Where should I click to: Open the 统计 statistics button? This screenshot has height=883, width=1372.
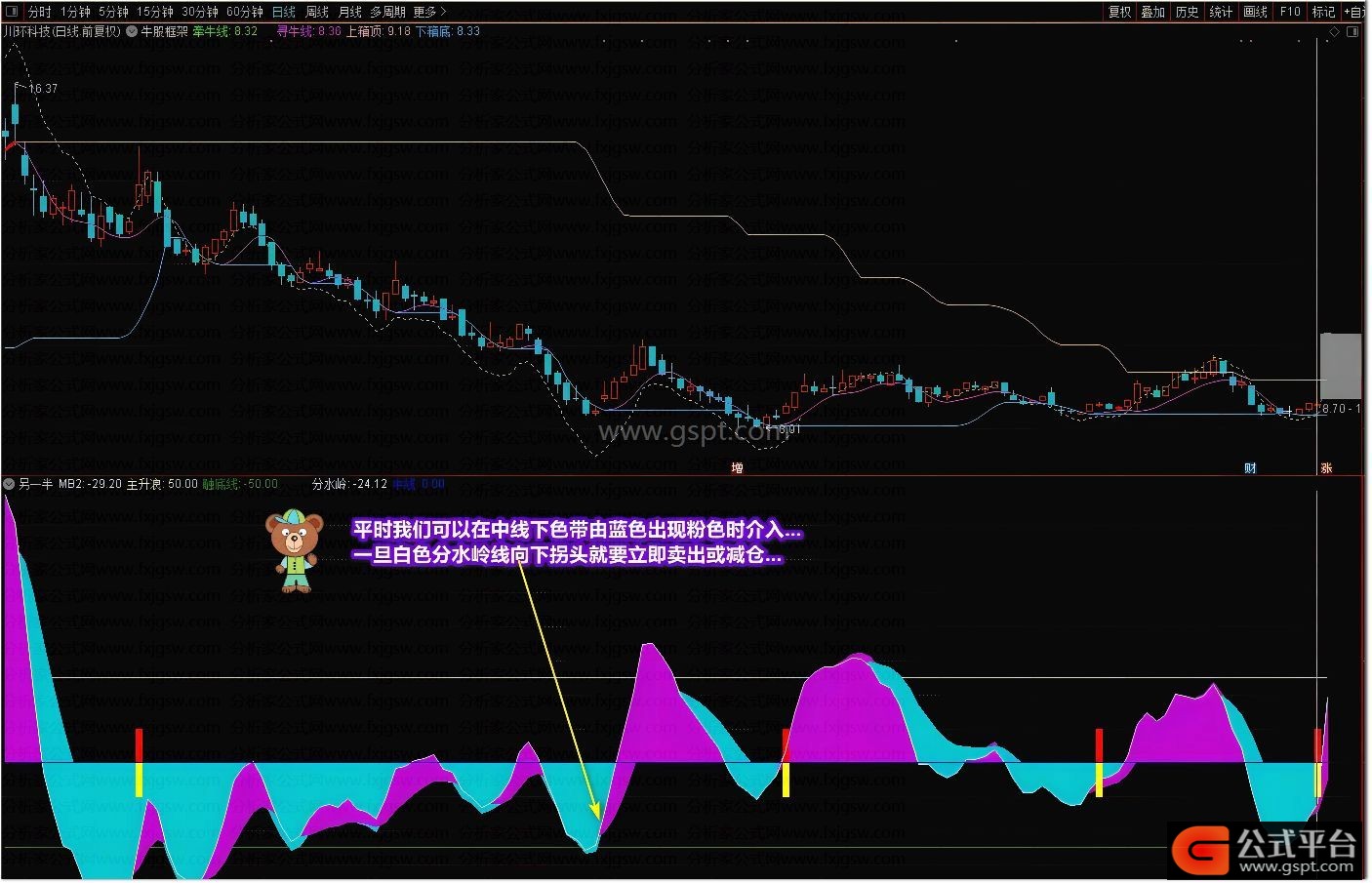(1222, 12)
